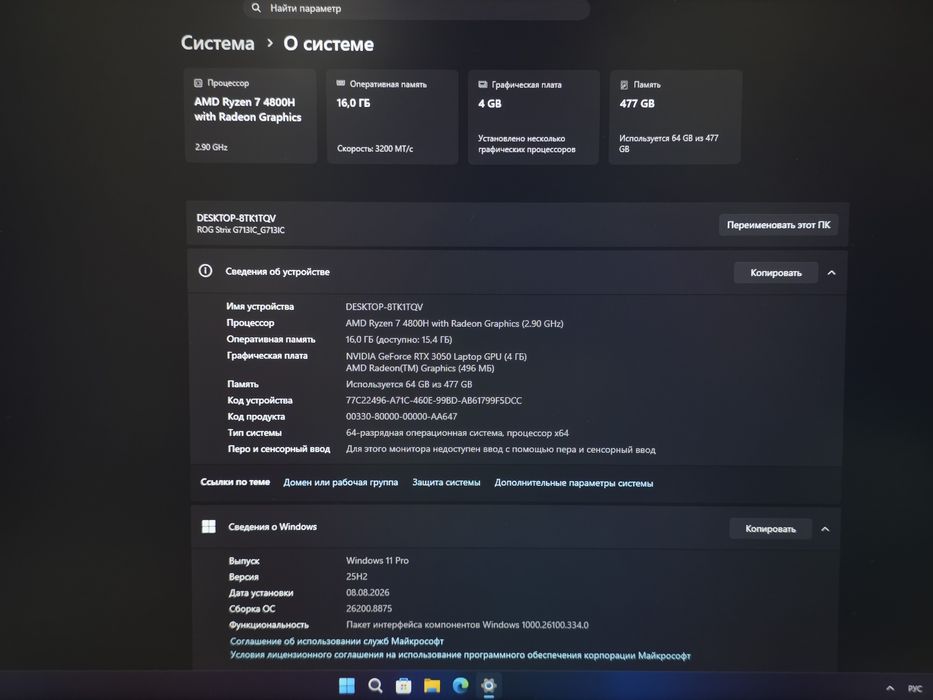Image resolution: width=933 pixels, height=700 pixels.
Task: Click product code 00330-80000-00000-AA647
Action: [402, 416]
